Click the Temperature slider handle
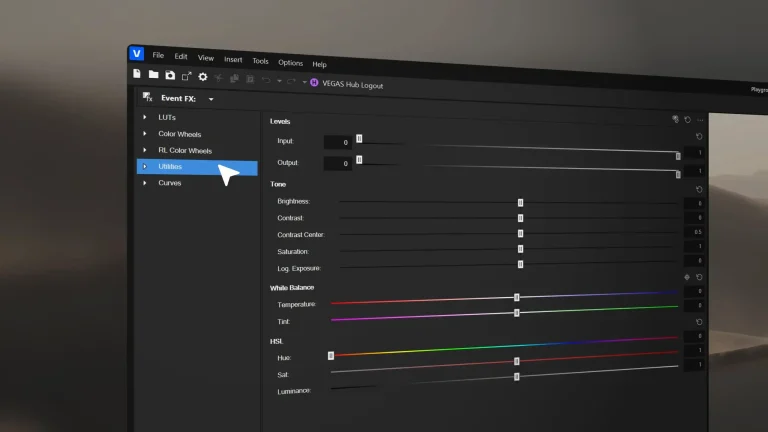 click(x=517, y=297)
